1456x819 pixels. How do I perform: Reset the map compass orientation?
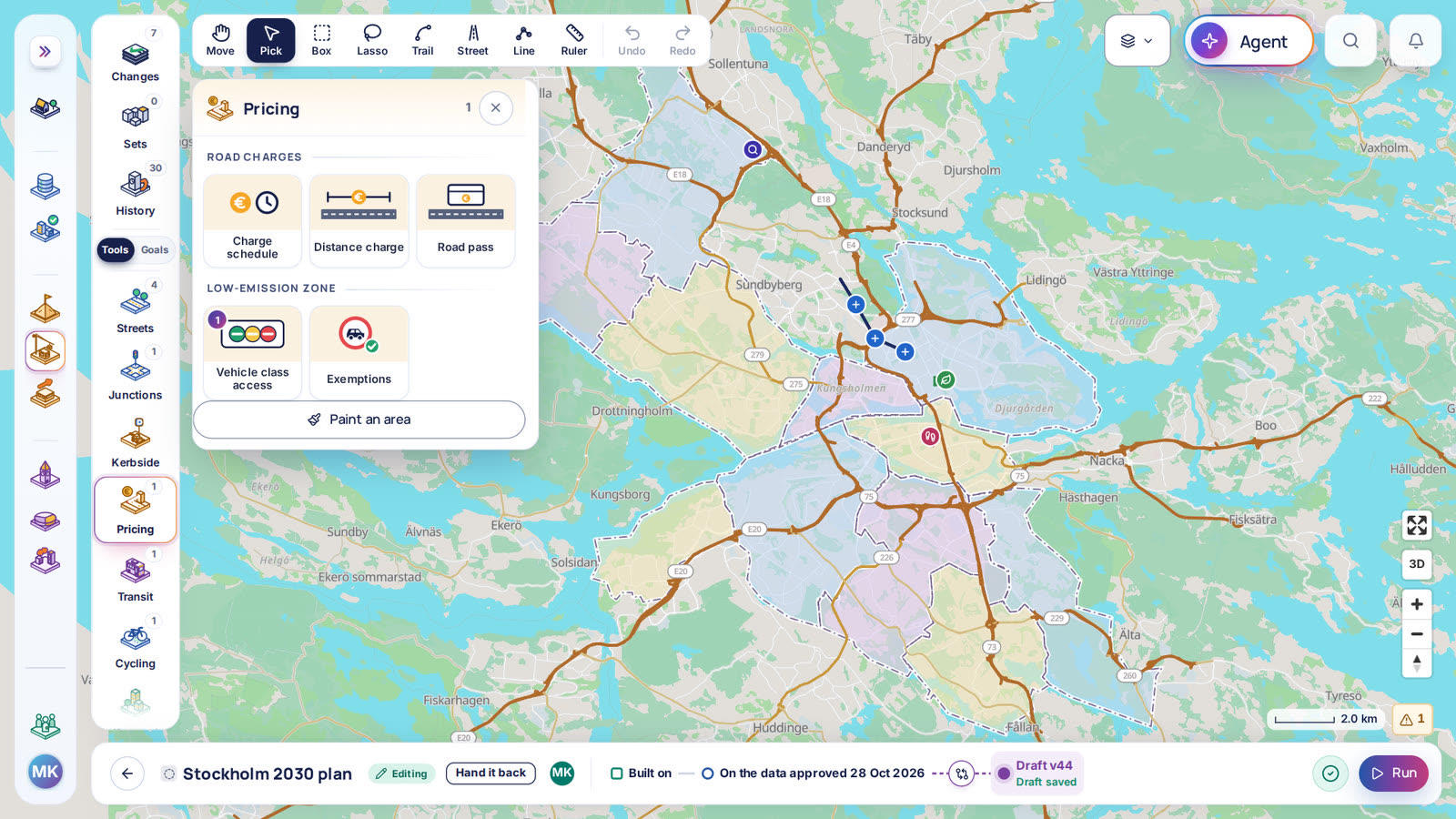click(x=1417, y=663)
